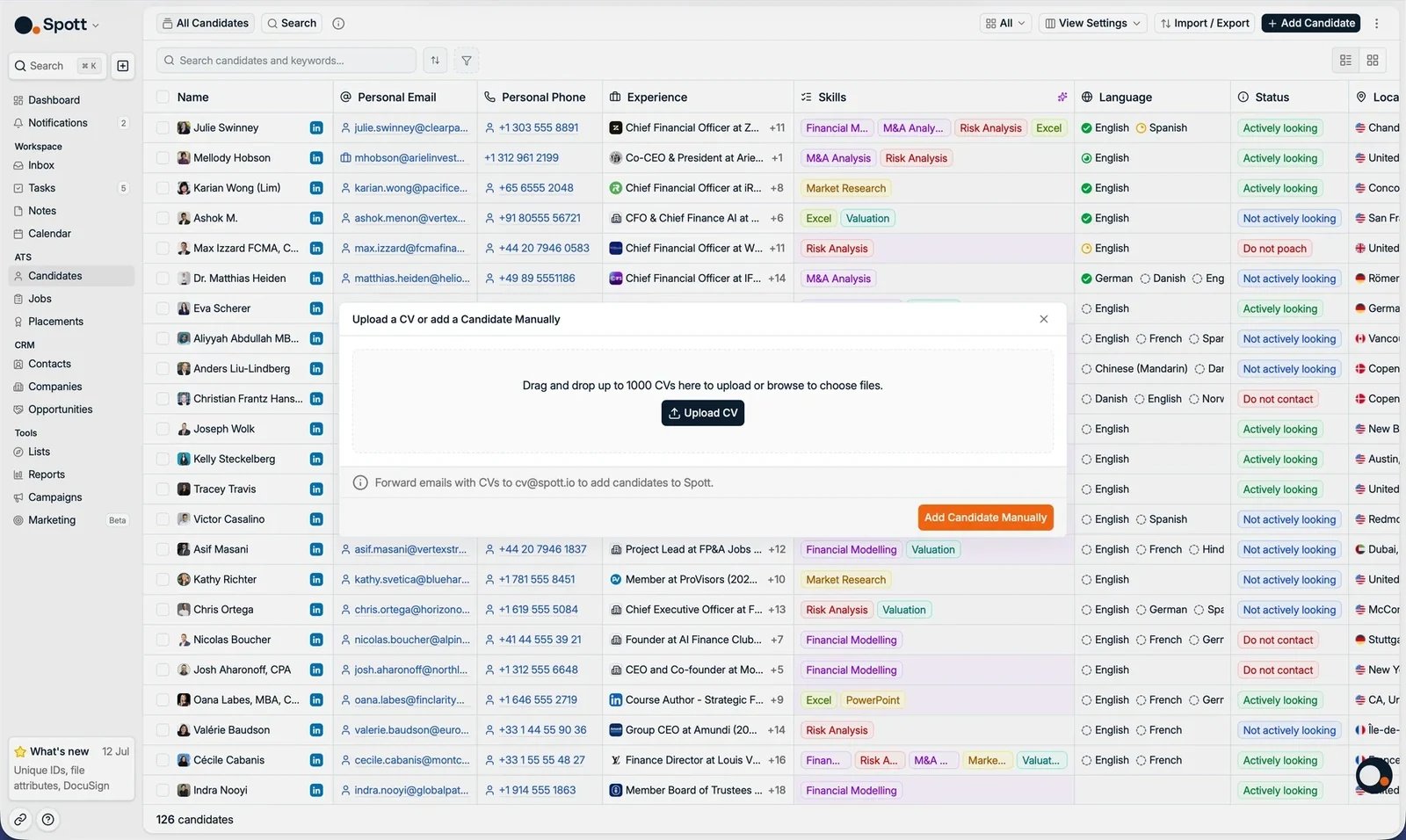Open Campaigns under Tools
Image resolution: width=1406 pixels, height=840 pixels.
pos(71,497)
